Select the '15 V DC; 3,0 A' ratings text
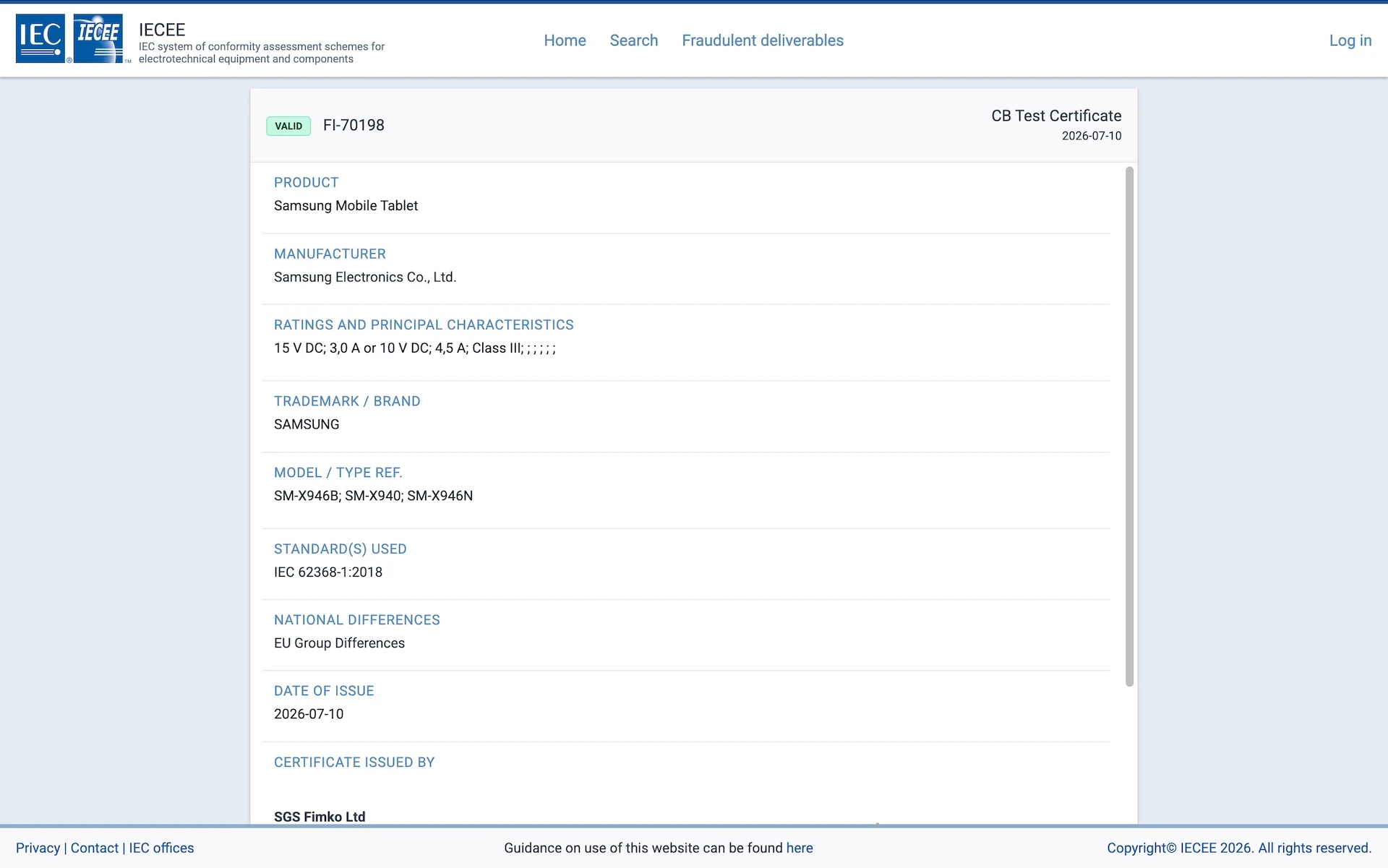This screenshot has height=868, width=1388. coord(415,348)
